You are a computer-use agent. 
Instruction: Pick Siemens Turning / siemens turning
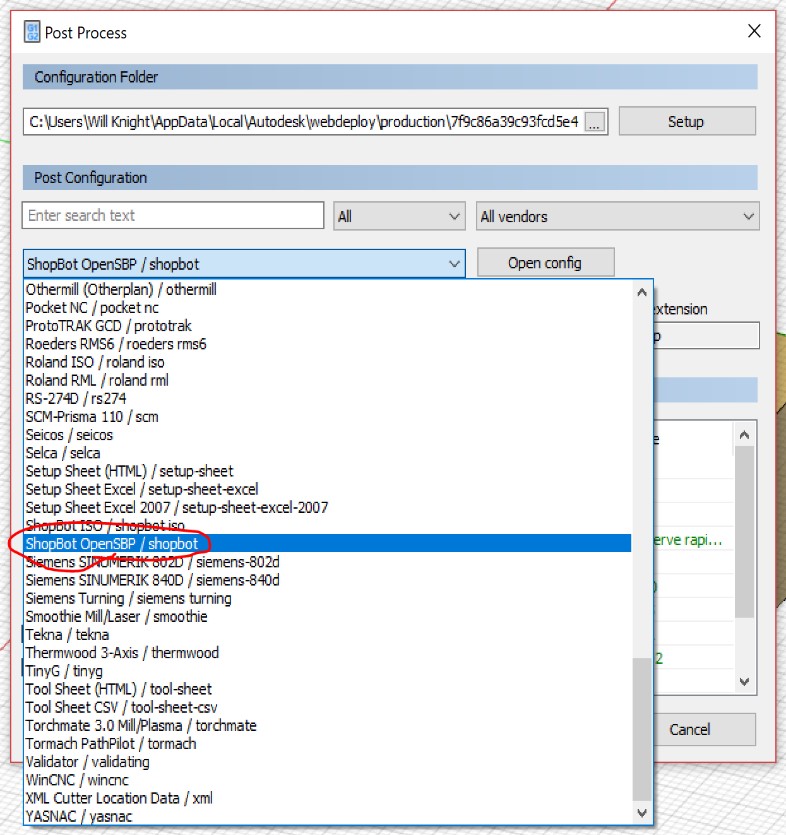point(328,598)
